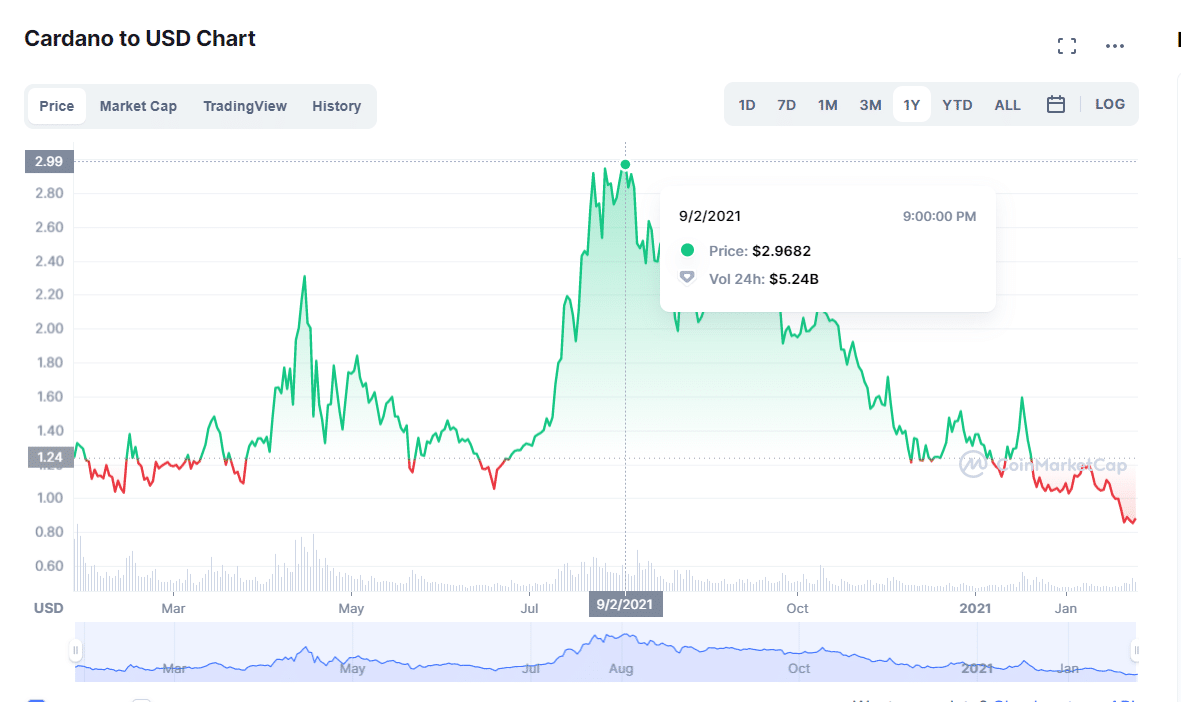This screenshot has height=702, width=1181.
Task: Switch to the Price tab
Action: (56, 106)
